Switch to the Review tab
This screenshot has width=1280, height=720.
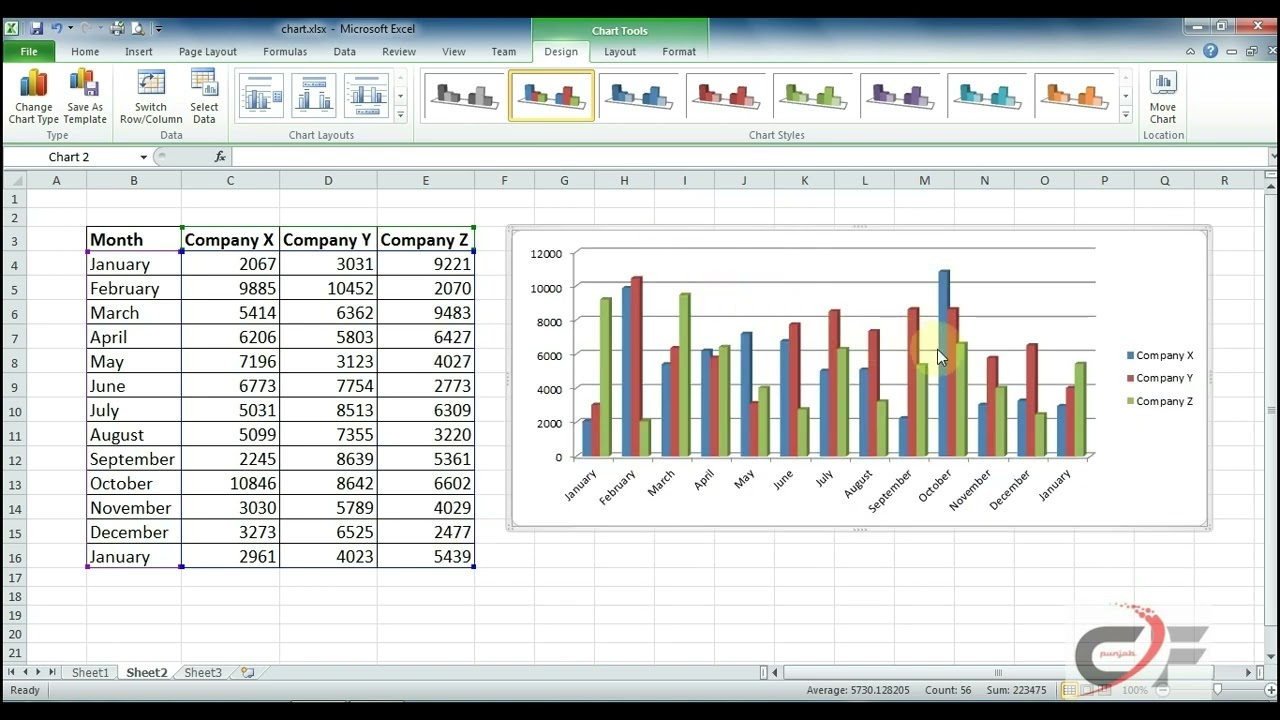(x=399, y=52)
